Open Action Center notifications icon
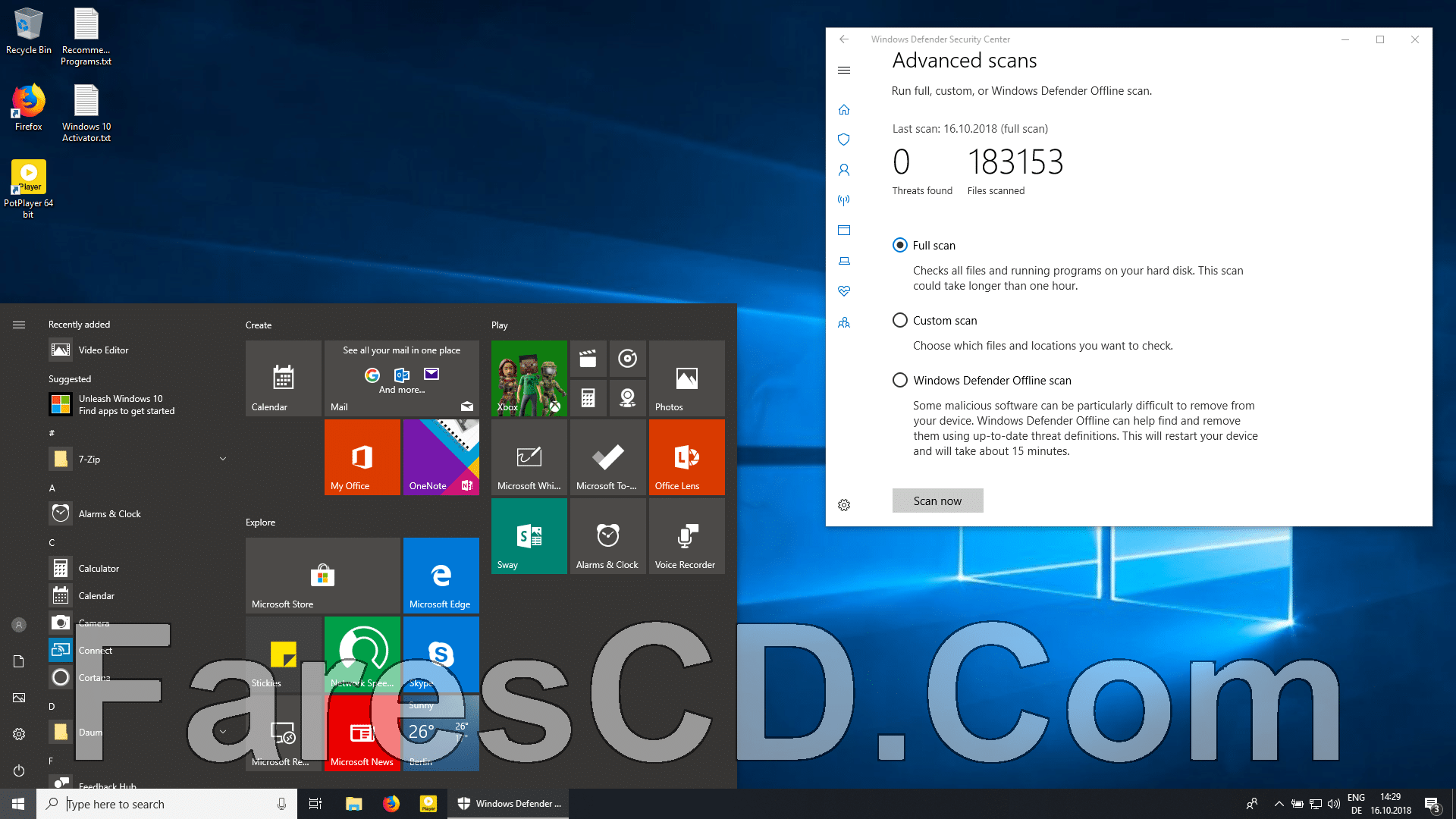 1432,804
